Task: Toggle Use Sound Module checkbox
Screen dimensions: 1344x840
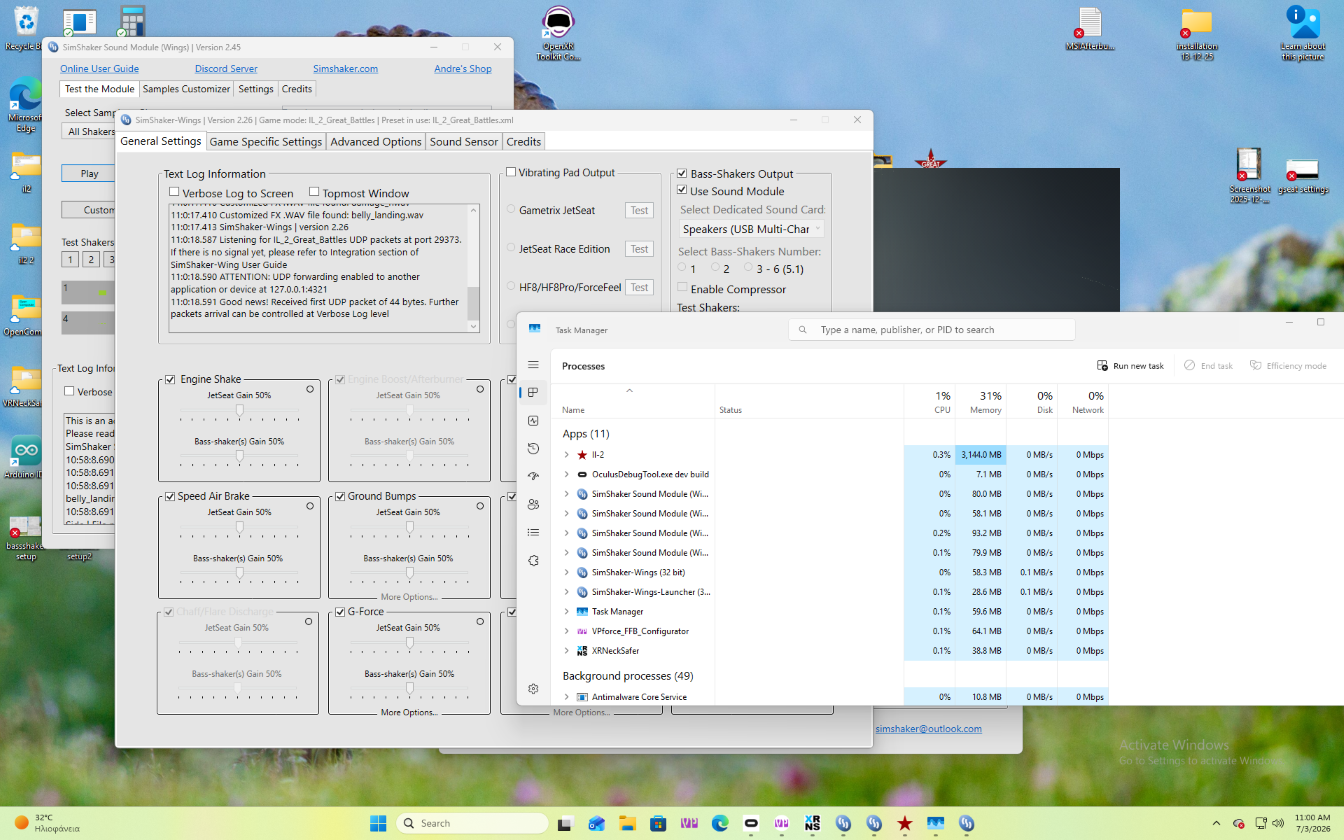Action: click(x=682, y=191)
